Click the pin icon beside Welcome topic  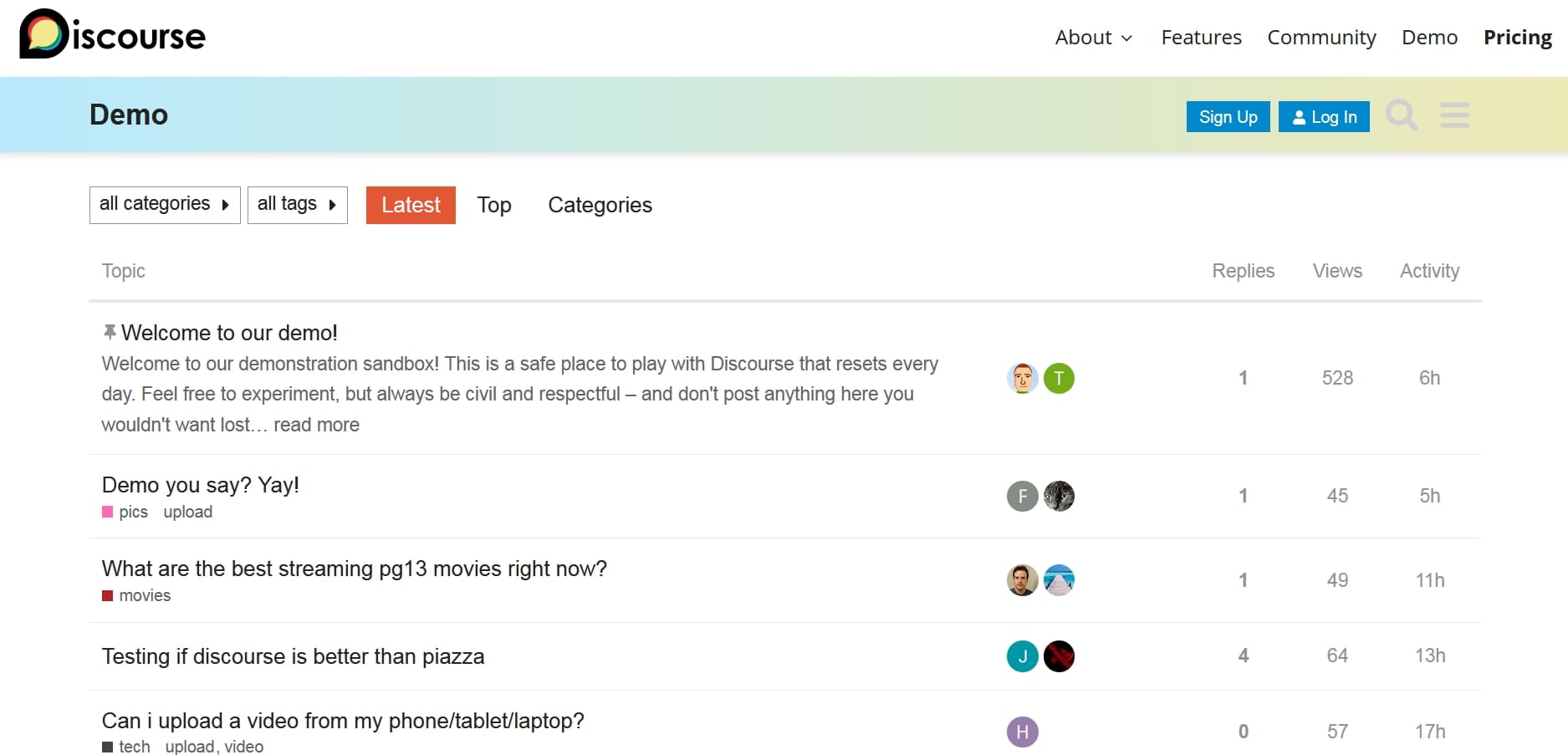pos(110,333)
